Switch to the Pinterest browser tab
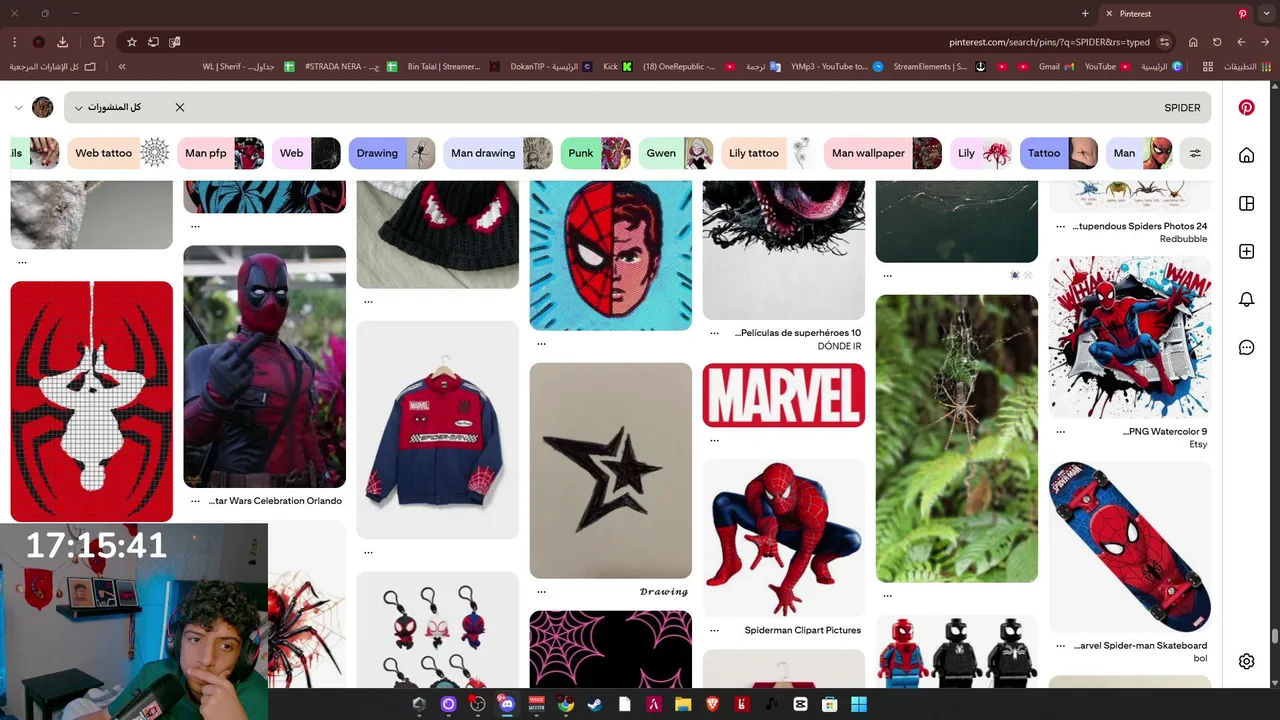Screen dimensions: 1280x720 (x=1177, y=13)
